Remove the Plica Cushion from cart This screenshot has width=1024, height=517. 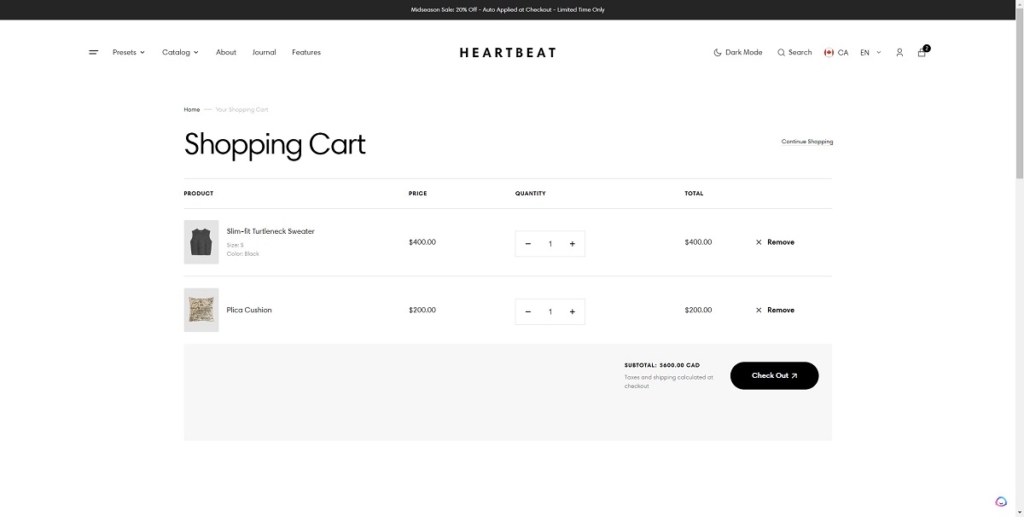coord(775,310)
